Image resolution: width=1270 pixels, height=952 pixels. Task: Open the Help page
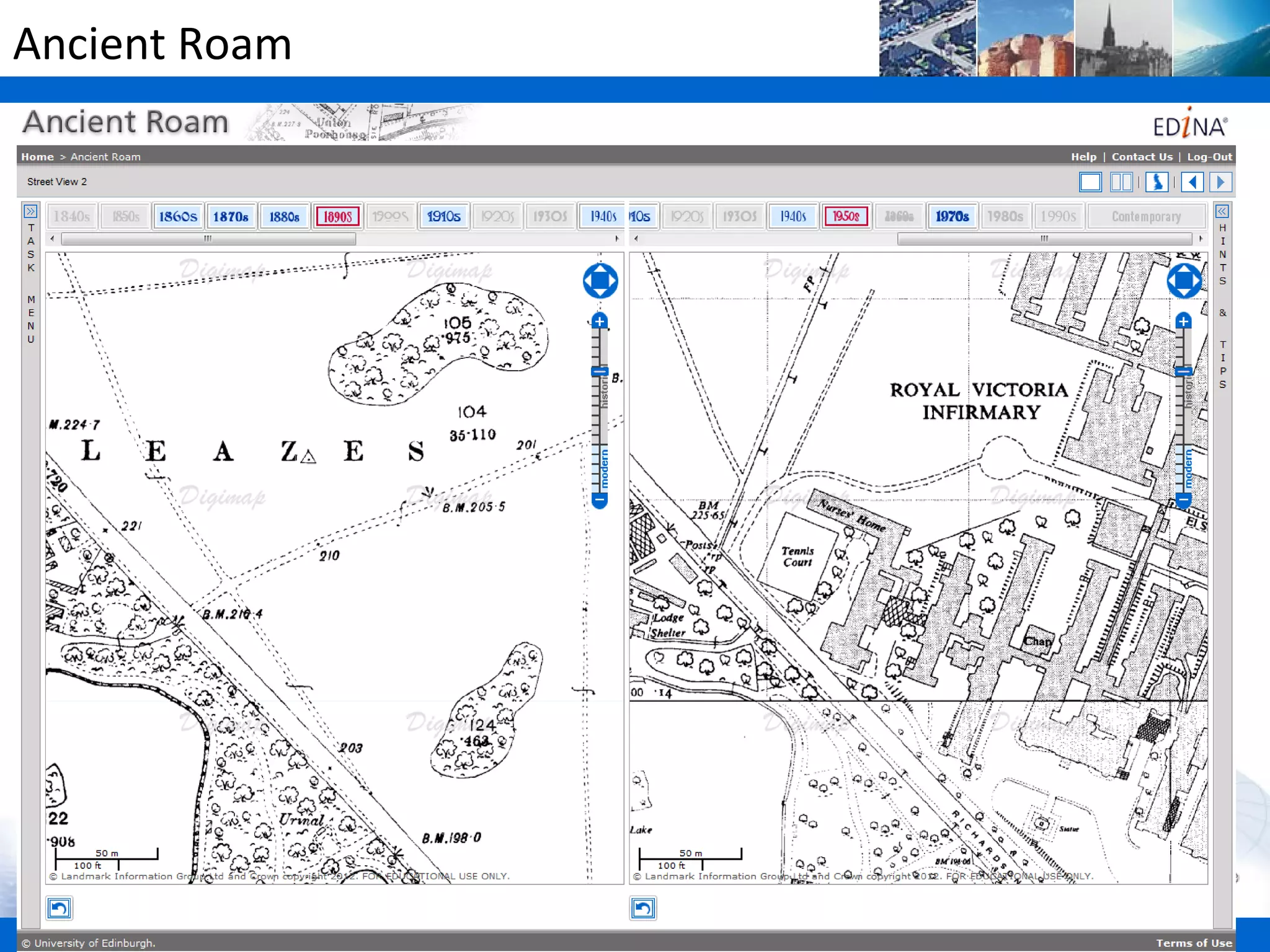tap(1083, 157)
